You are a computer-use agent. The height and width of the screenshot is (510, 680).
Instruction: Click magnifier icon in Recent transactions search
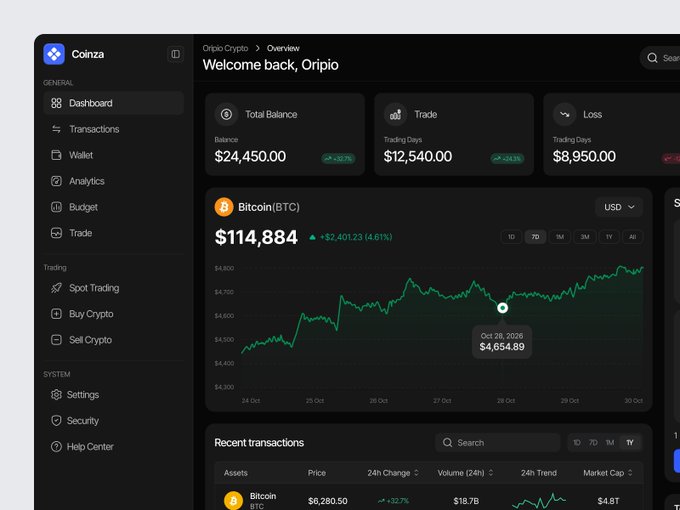tap(447, 443)
